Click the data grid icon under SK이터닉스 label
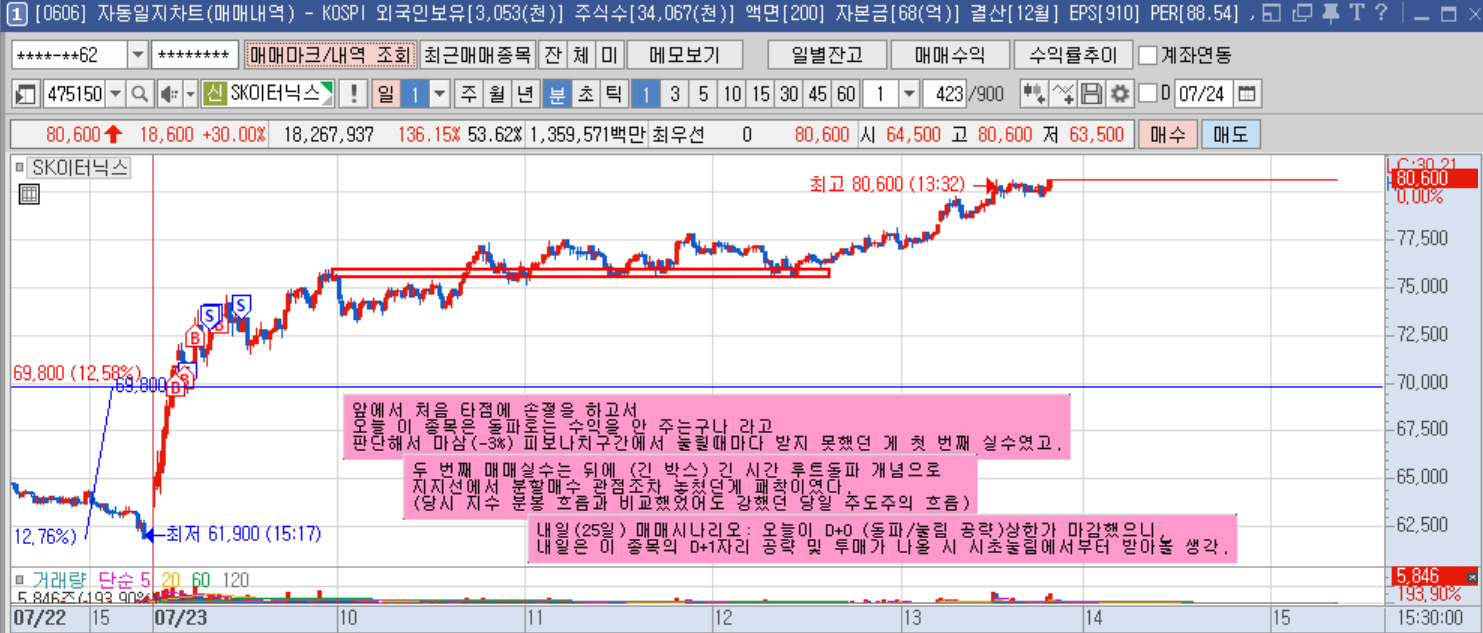This screenshot has height=633, width=1483. click(x=29, y=195)
